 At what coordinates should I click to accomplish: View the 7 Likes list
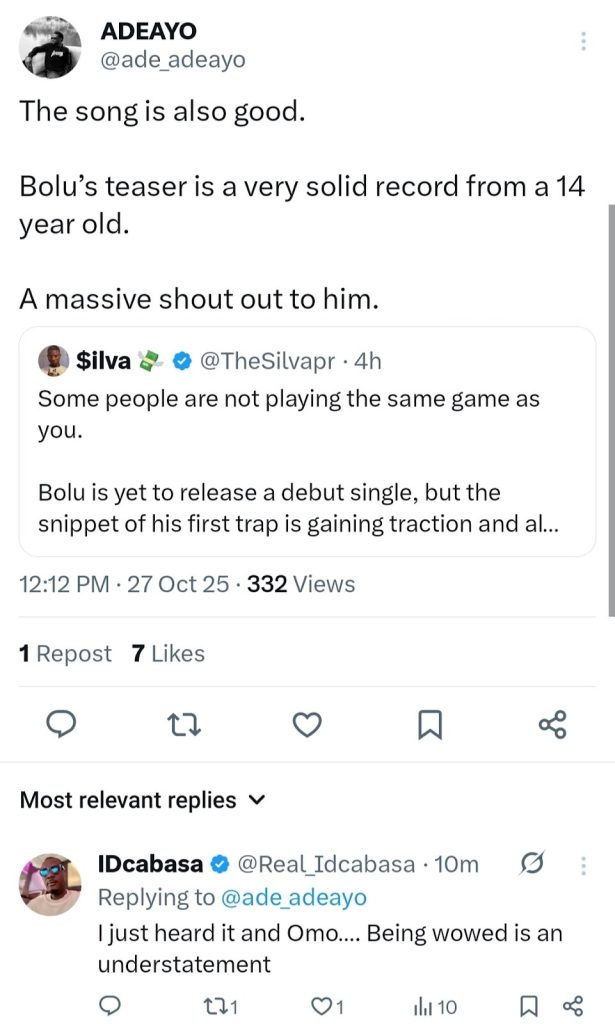(x=168, y=654)
